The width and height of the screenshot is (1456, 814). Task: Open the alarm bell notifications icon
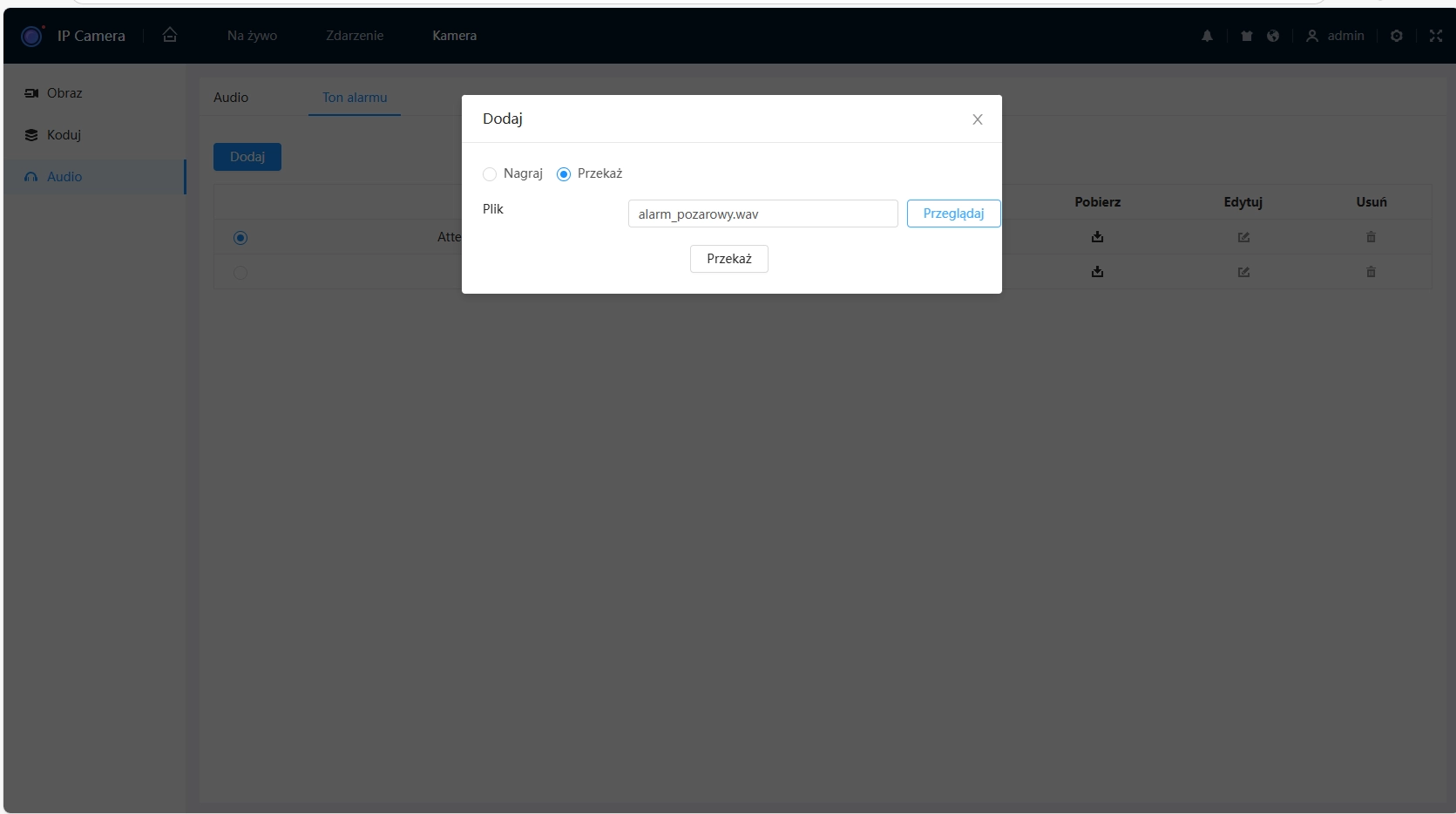click(1207, 36)
